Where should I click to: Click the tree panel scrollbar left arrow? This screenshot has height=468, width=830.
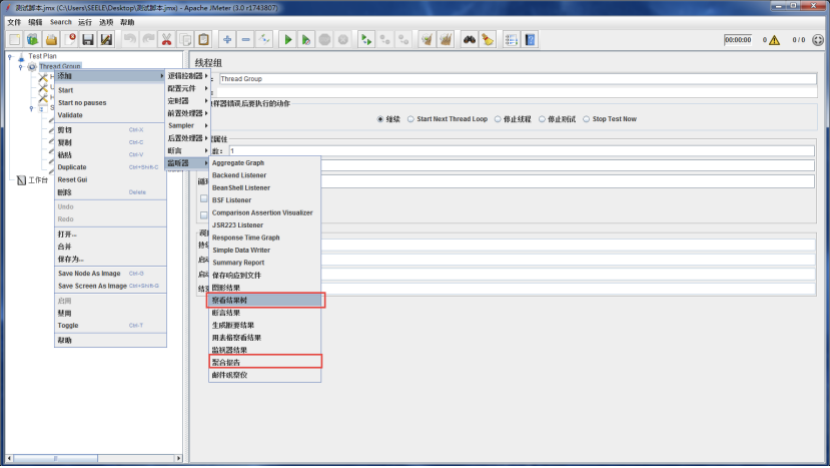(9, 458)
